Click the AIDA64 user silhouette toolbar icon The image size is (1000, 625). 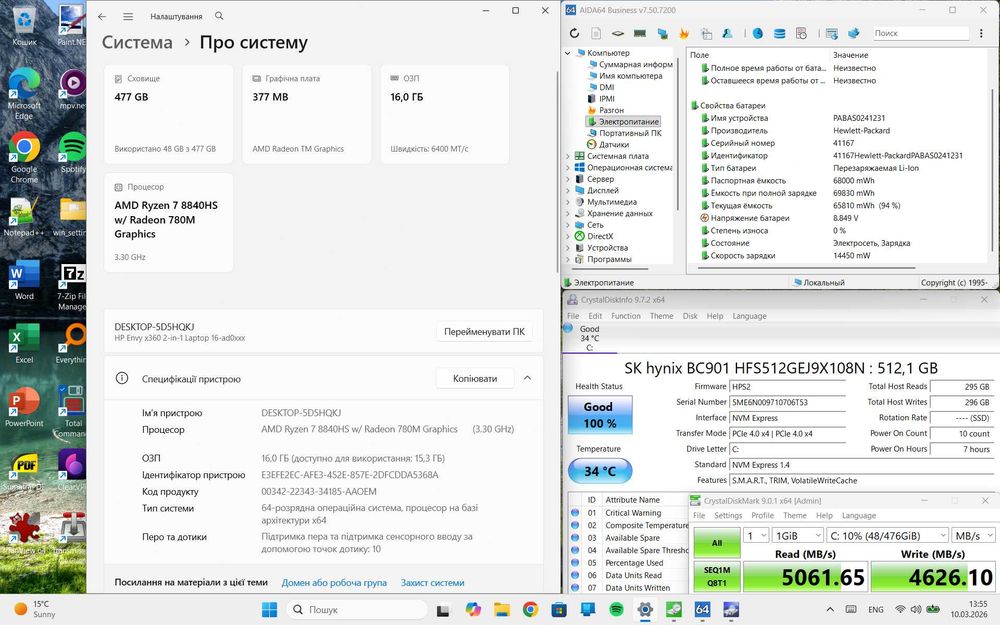coord(727,33)
